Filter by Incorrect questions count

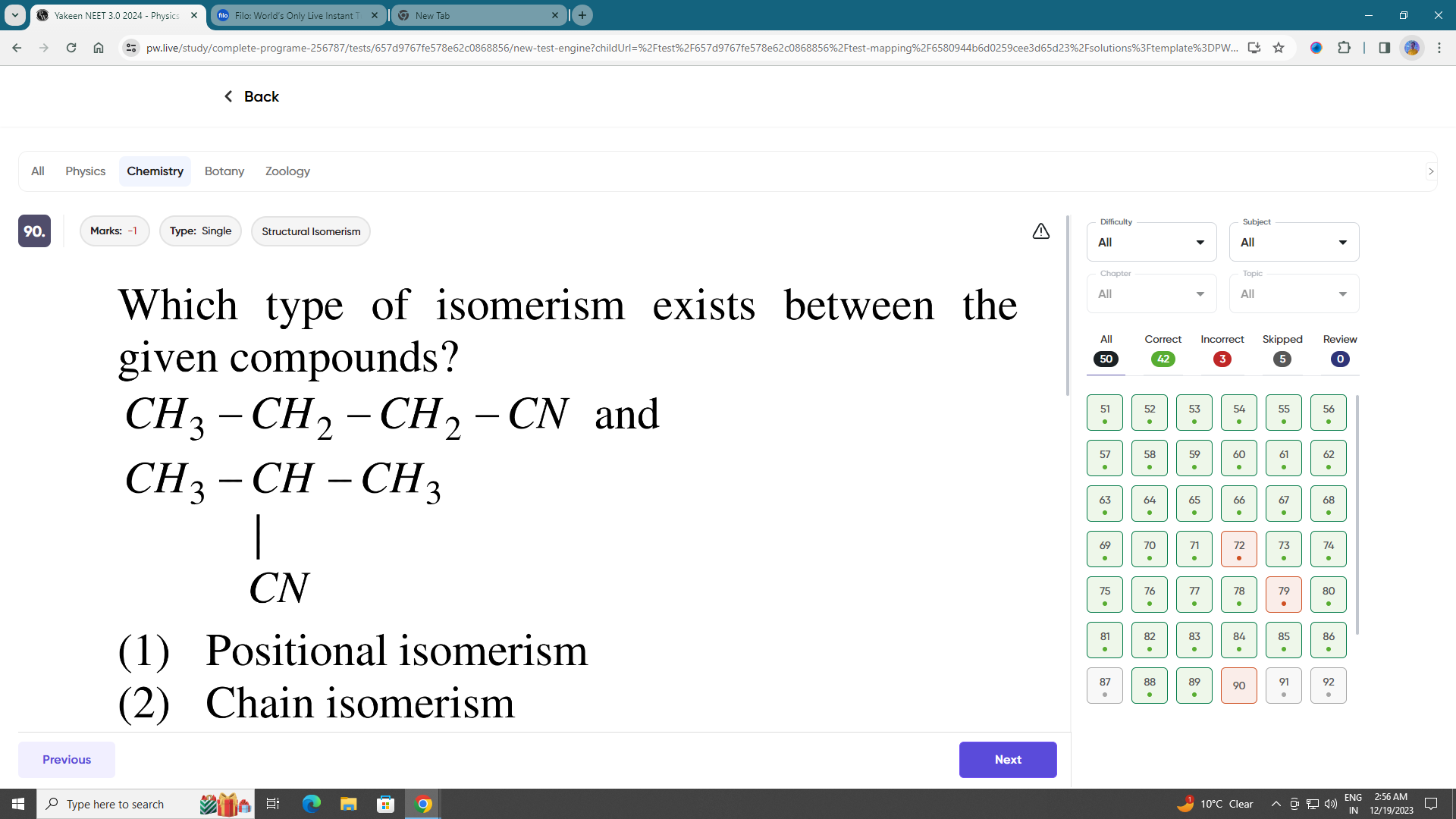pyautogui.click(x=1222, y=359)
